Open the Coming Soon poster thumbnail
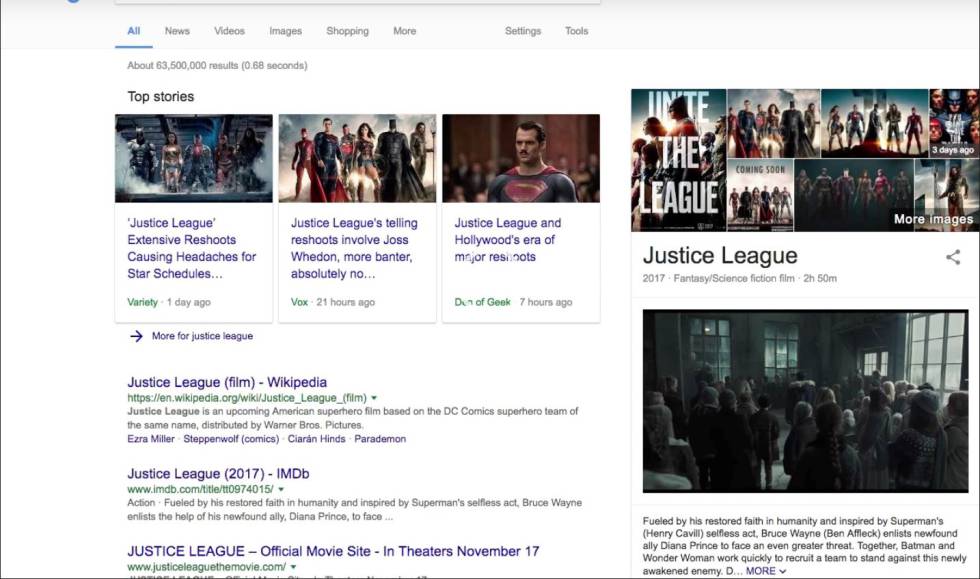 tap(761, 195)
